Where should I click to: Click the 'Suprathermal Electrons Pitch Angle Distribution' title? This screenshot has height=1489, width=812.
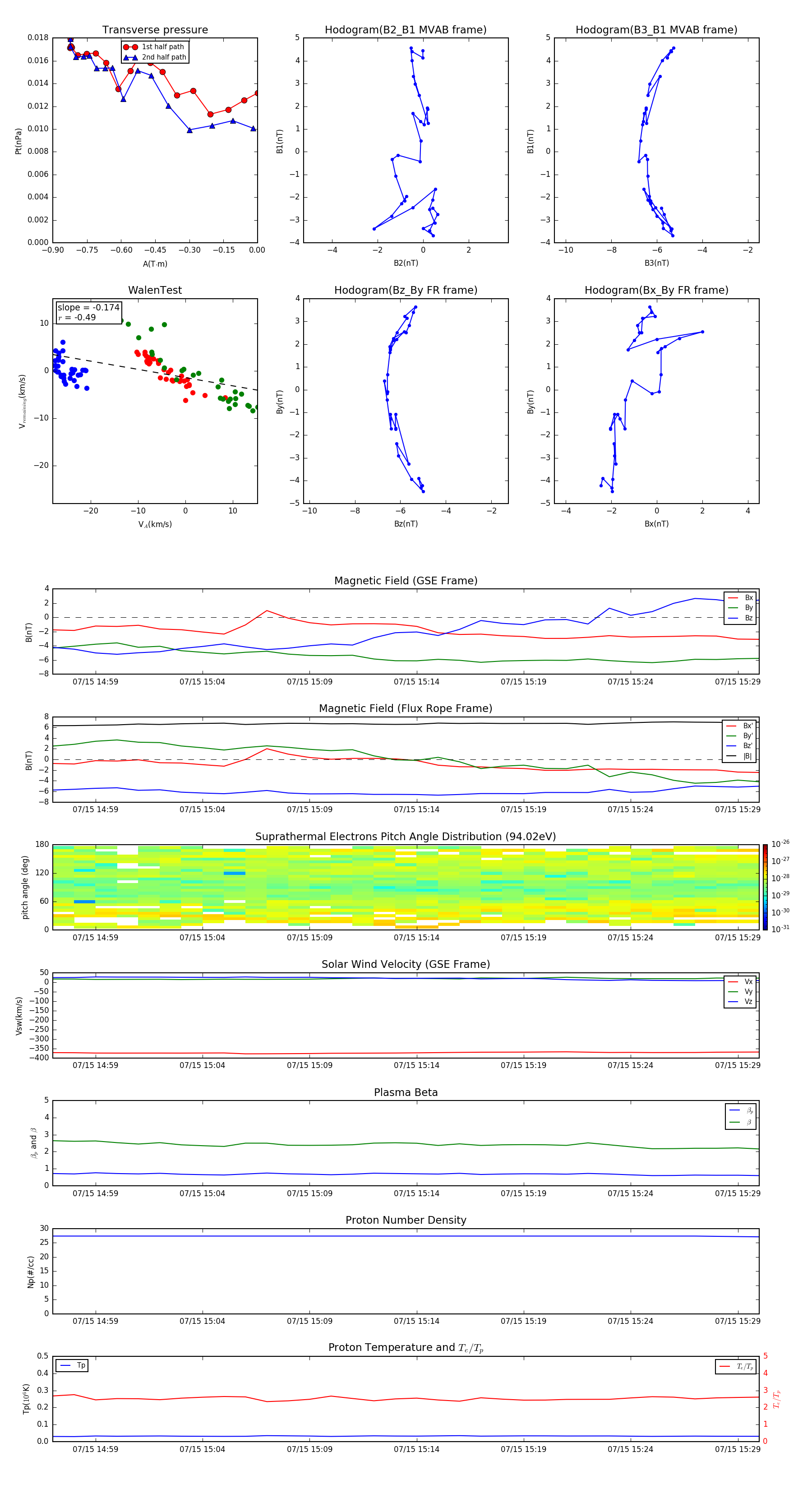click(x=406, y=837)
